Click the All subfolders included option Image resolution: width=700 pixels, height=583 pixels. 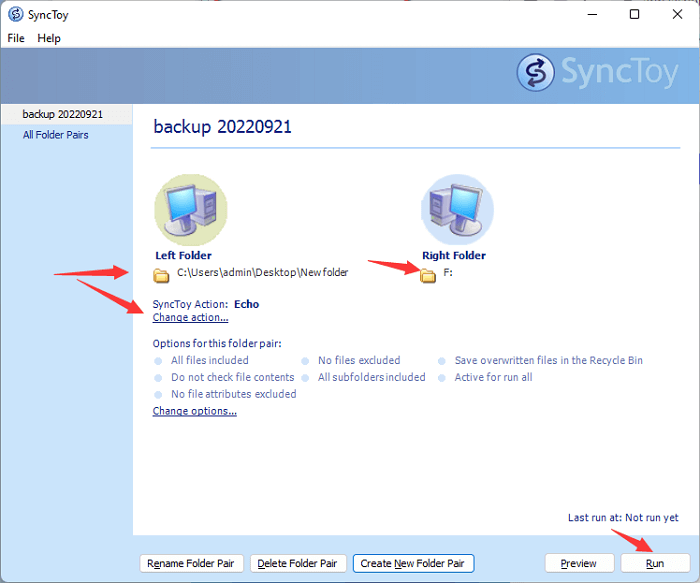pyautogui.click(x=371, y=377)
